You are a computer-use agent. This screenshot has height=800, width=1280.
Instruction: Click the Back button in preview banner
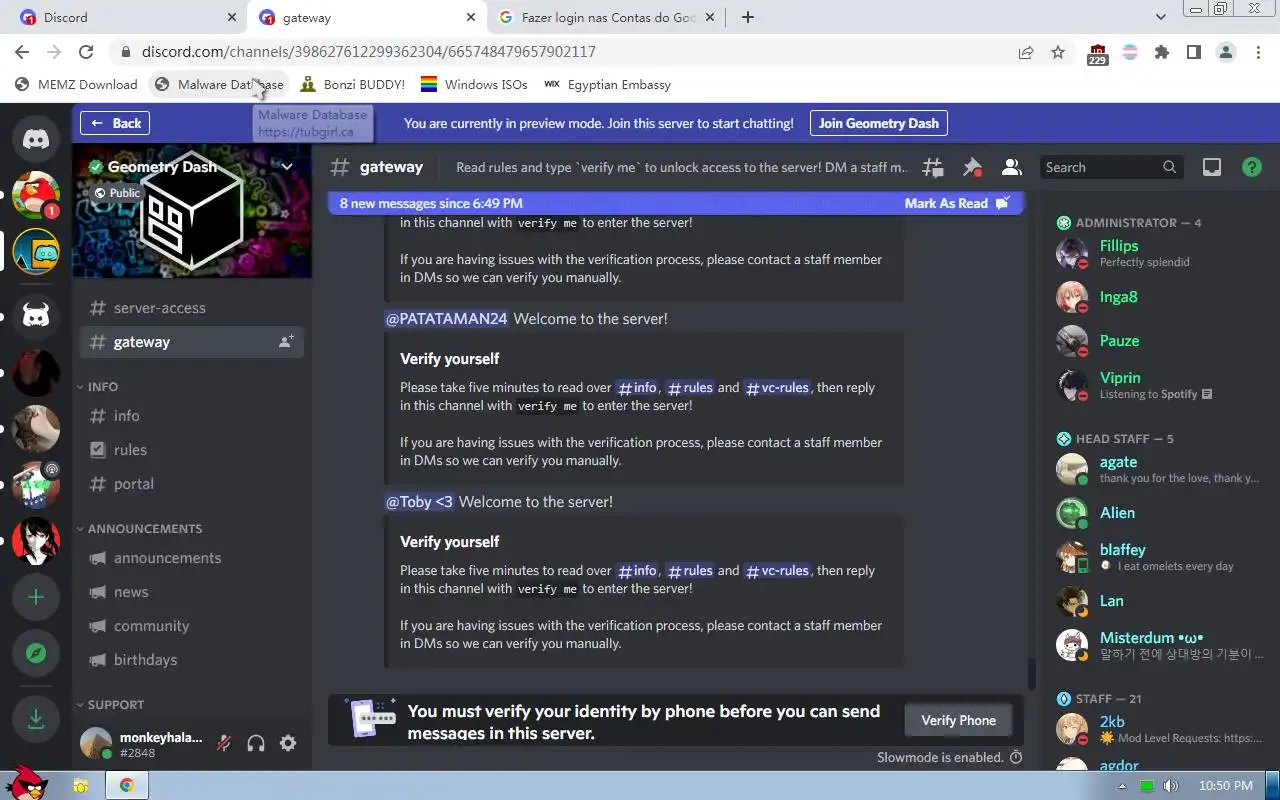point(115,123)
